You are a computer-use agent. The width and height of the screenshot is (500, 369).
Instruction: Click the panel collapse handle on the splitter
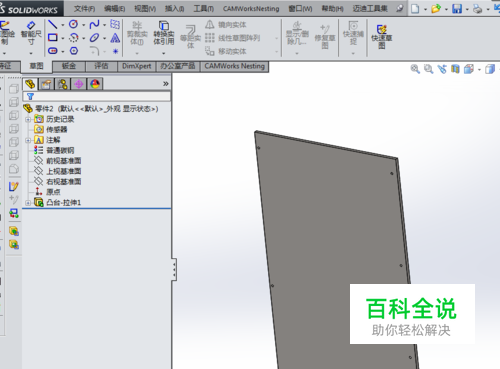pos(174,269)
